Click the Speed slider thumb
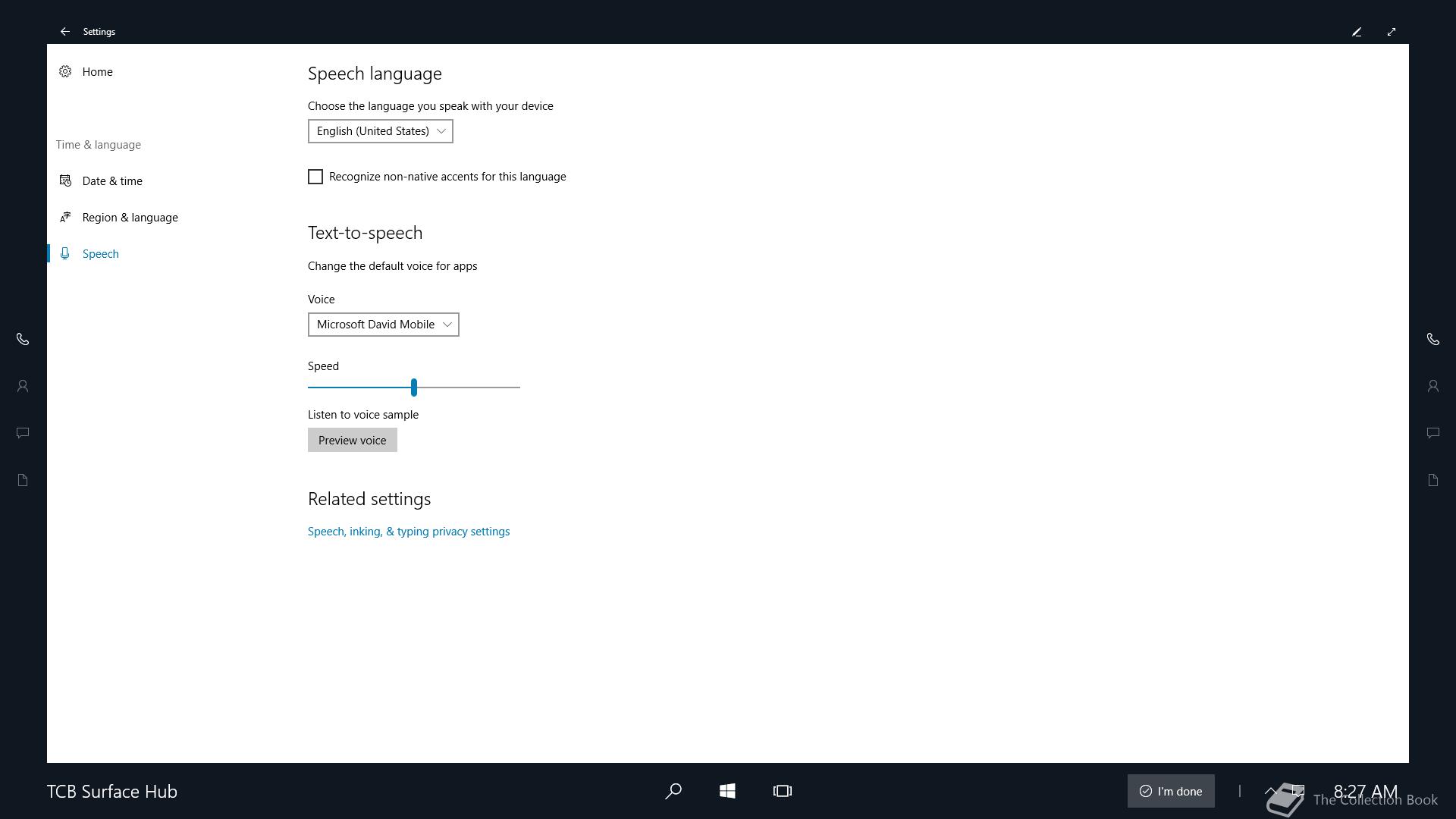 414,387
